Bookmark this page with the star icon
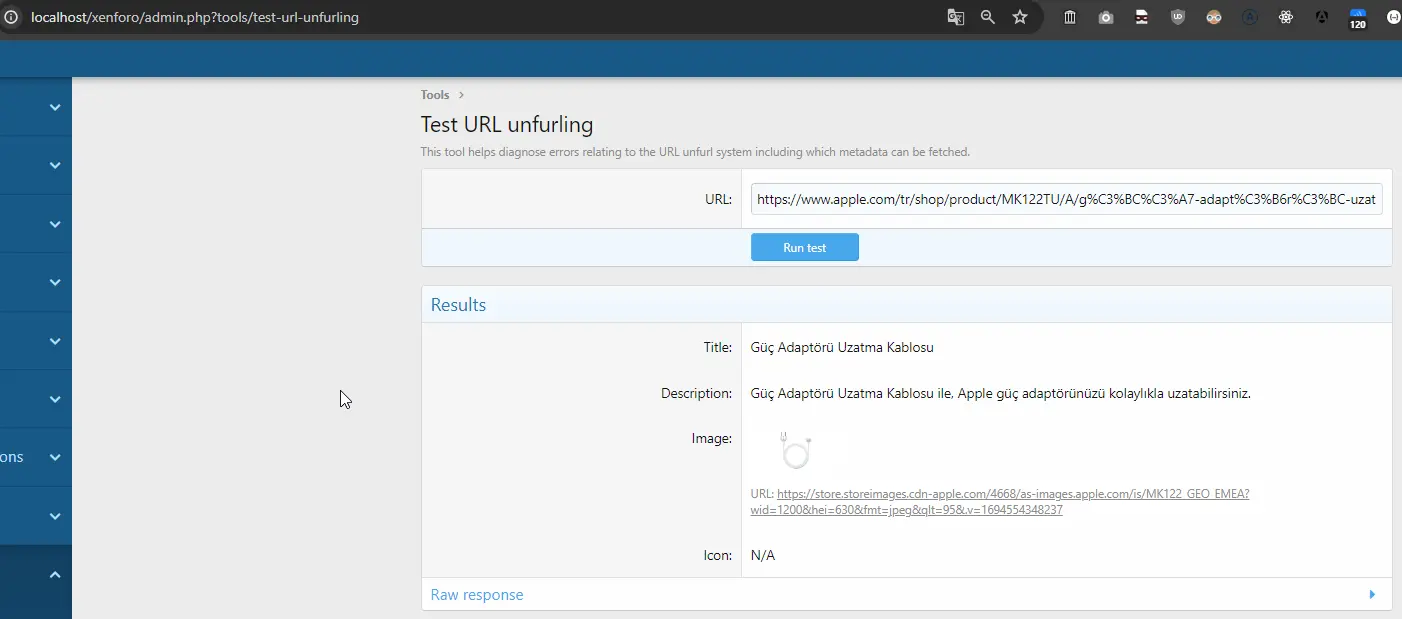This screenshot has width=1402, height=619. point(1020,17)
